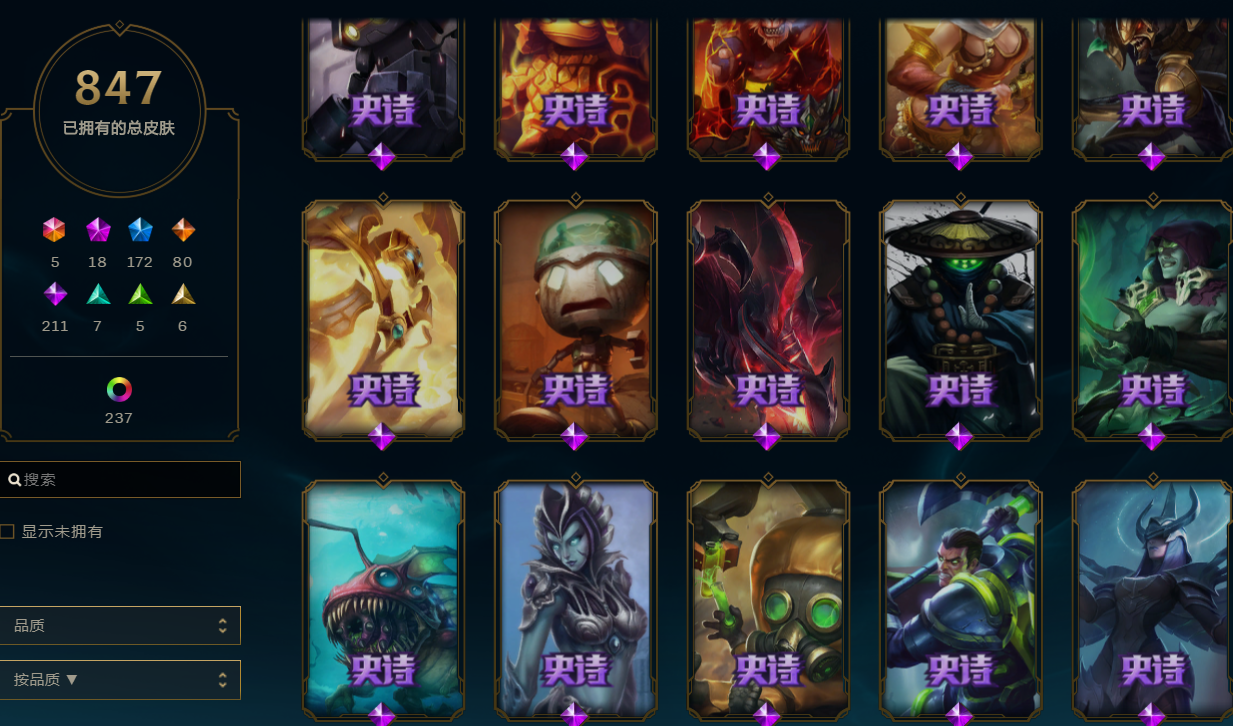The height and width of the screenshot is (726, 1233).
Task: Click the golden armored skin card
Action: pos(383,319)
